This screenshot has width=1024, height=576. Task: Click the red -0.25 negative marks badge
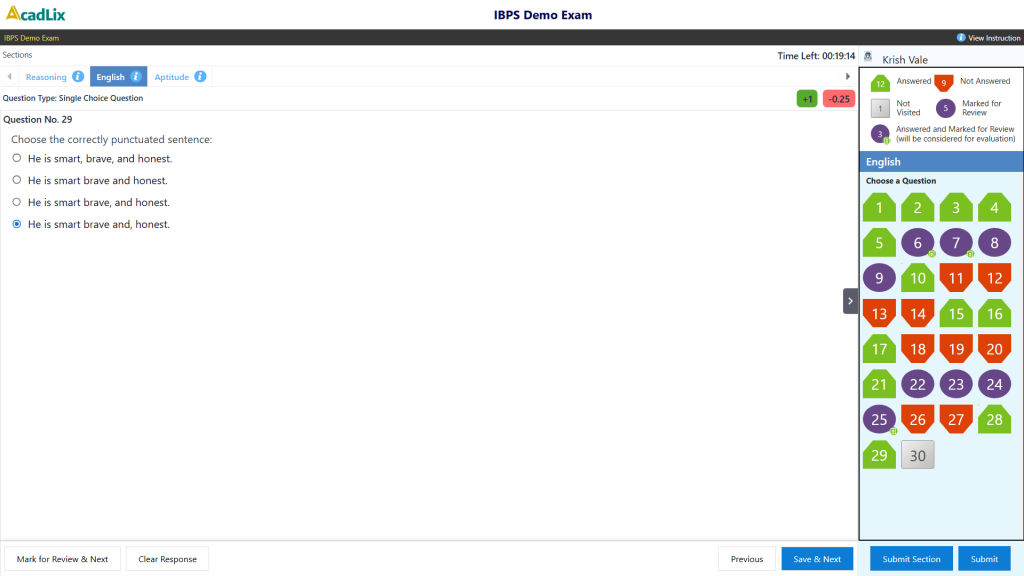(839, 98)
